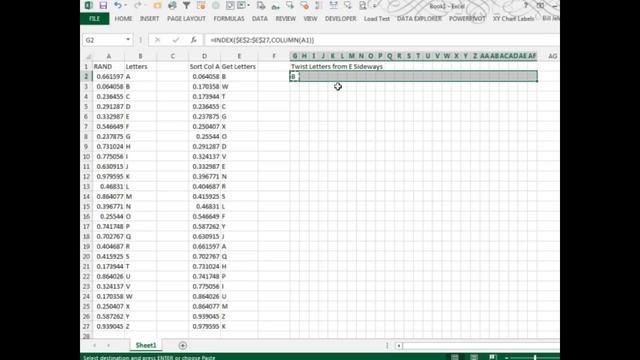
Task: Click the Help question mark icon
Action: pos(526,6)
